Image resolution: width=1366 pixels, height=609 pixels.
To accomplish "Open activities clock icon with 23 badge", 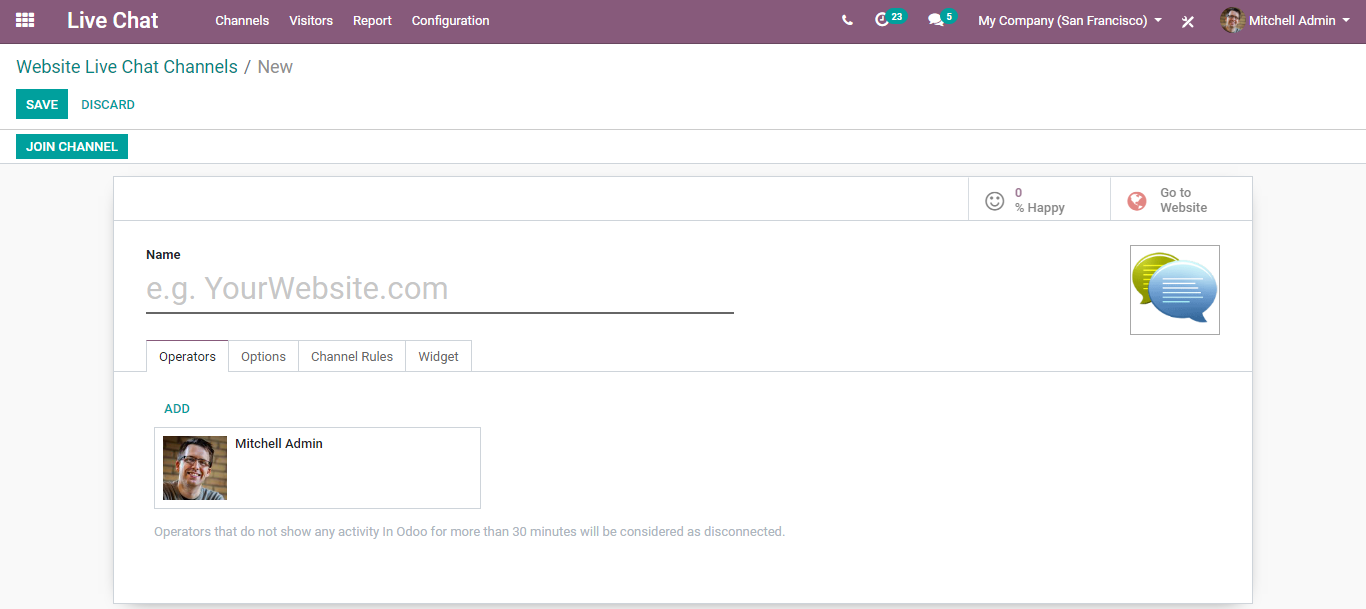I will [x=889, y=19].
